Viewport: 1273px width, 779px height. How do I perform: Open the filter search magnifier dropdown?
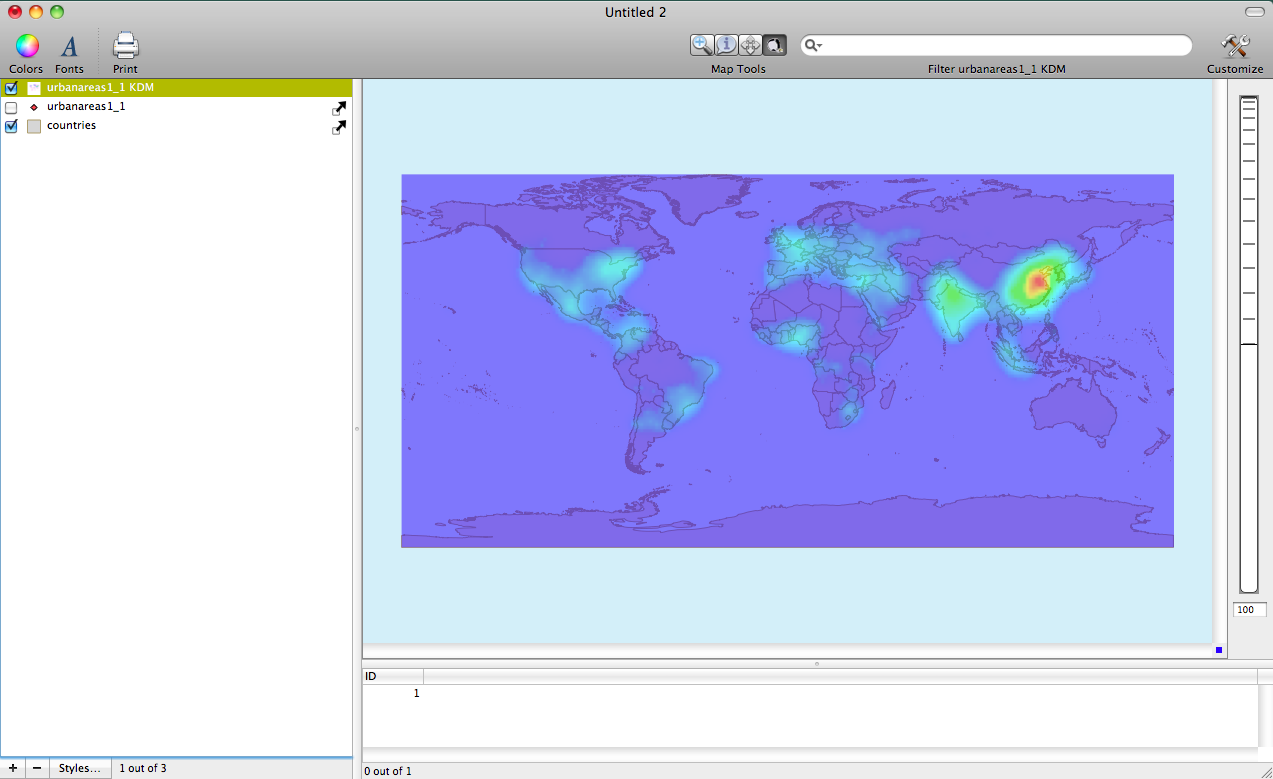click(x=813, y=46)
